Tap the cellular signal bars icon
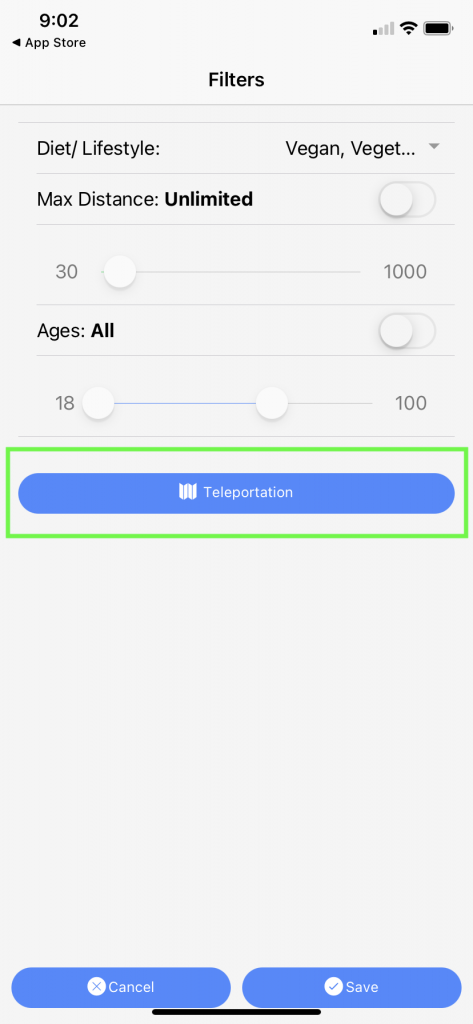Screen dimensions: 473x1024 click(383, 28)
